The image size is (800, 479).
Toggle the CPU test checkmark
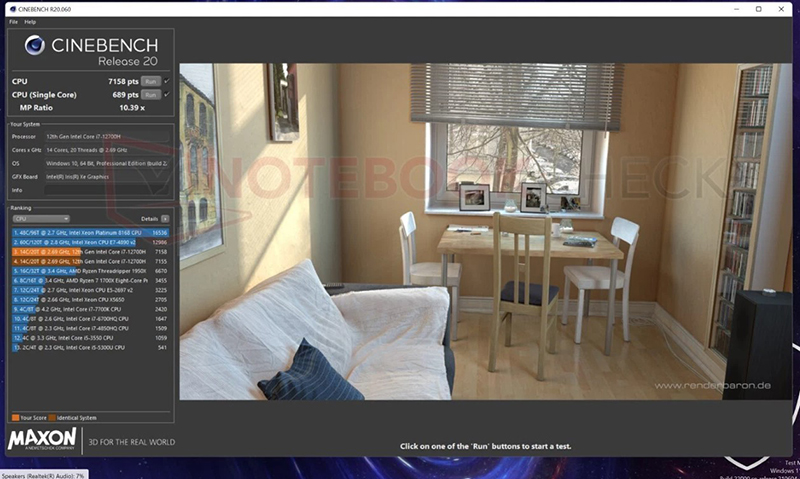coord(167,81)
